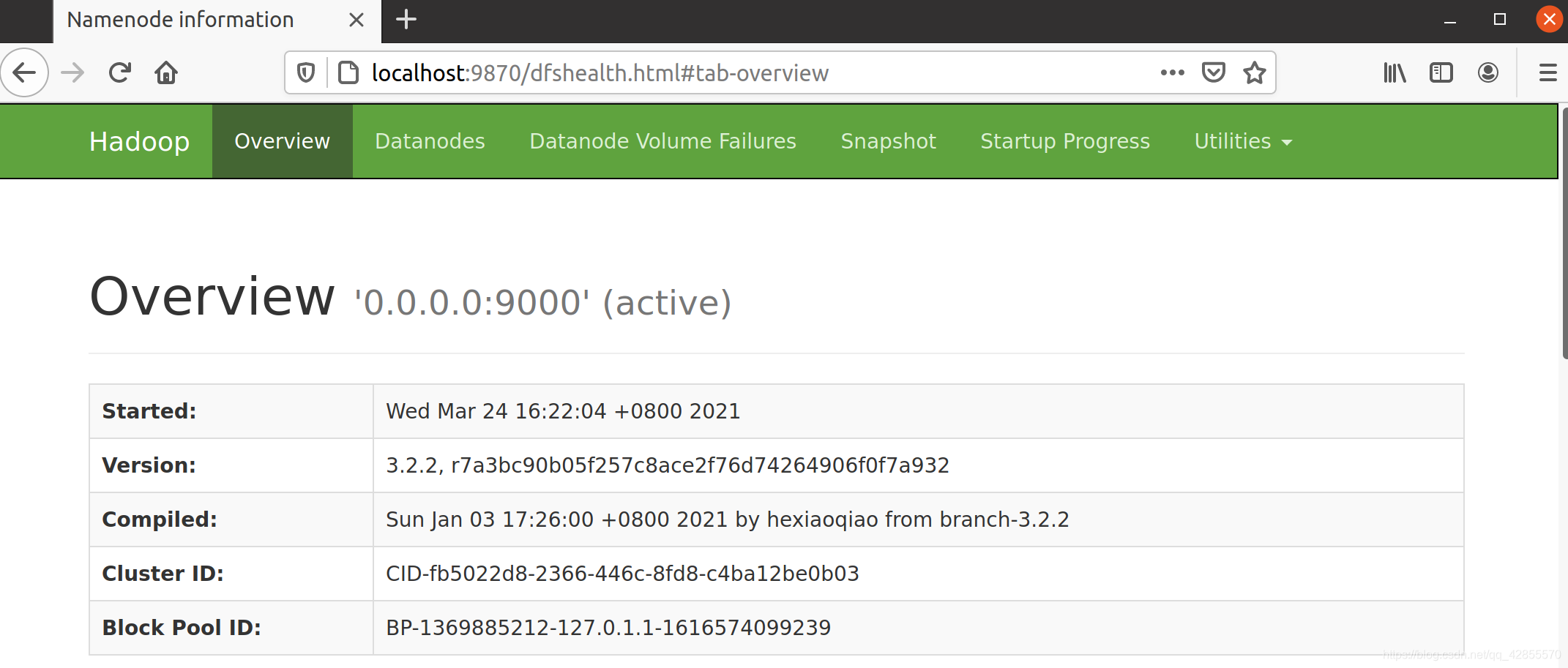
Task: Open site information page icon
Action: 348,72
